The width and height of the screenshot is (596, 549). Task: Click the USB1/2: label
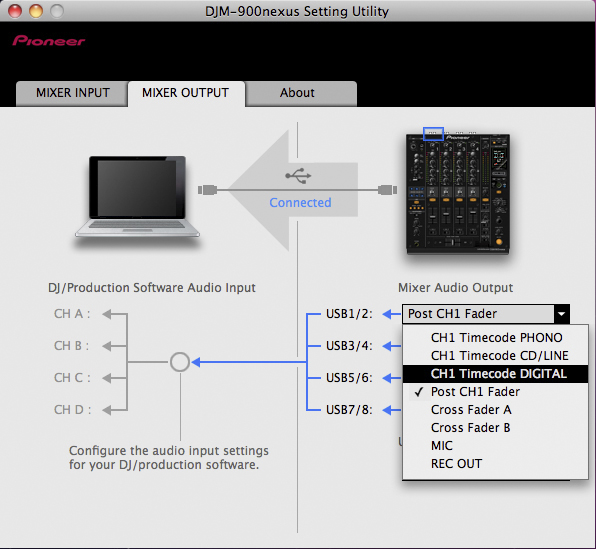click(x=349, y=314)
